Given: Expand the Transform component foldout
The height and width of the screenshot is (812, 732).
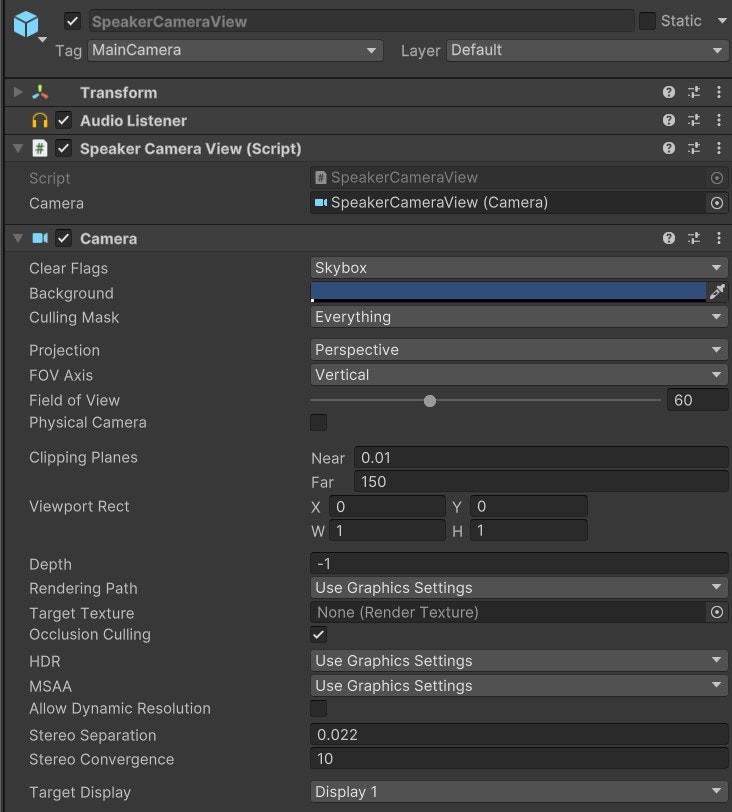Looking at the screenshot, I should (x=18, y=93).
